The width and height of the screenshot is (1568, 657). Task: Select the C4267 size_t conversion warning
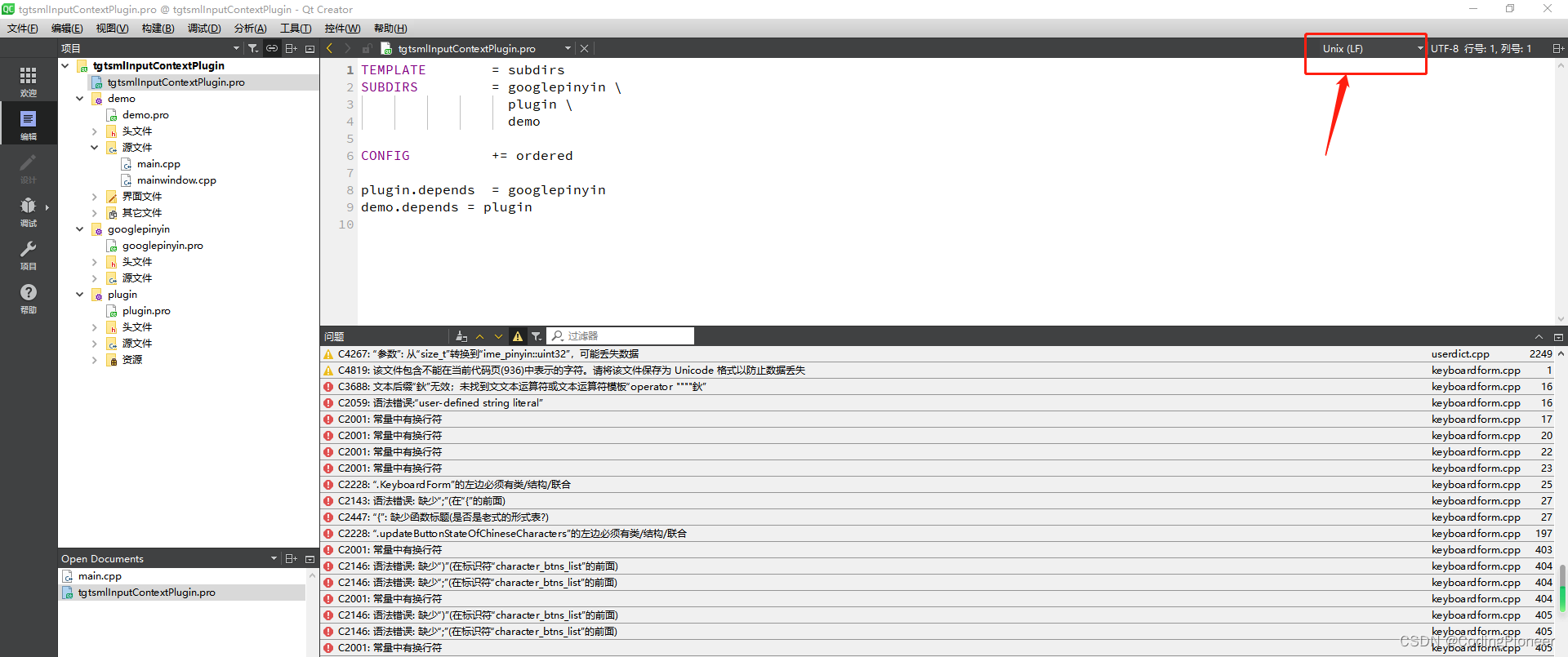938,354
